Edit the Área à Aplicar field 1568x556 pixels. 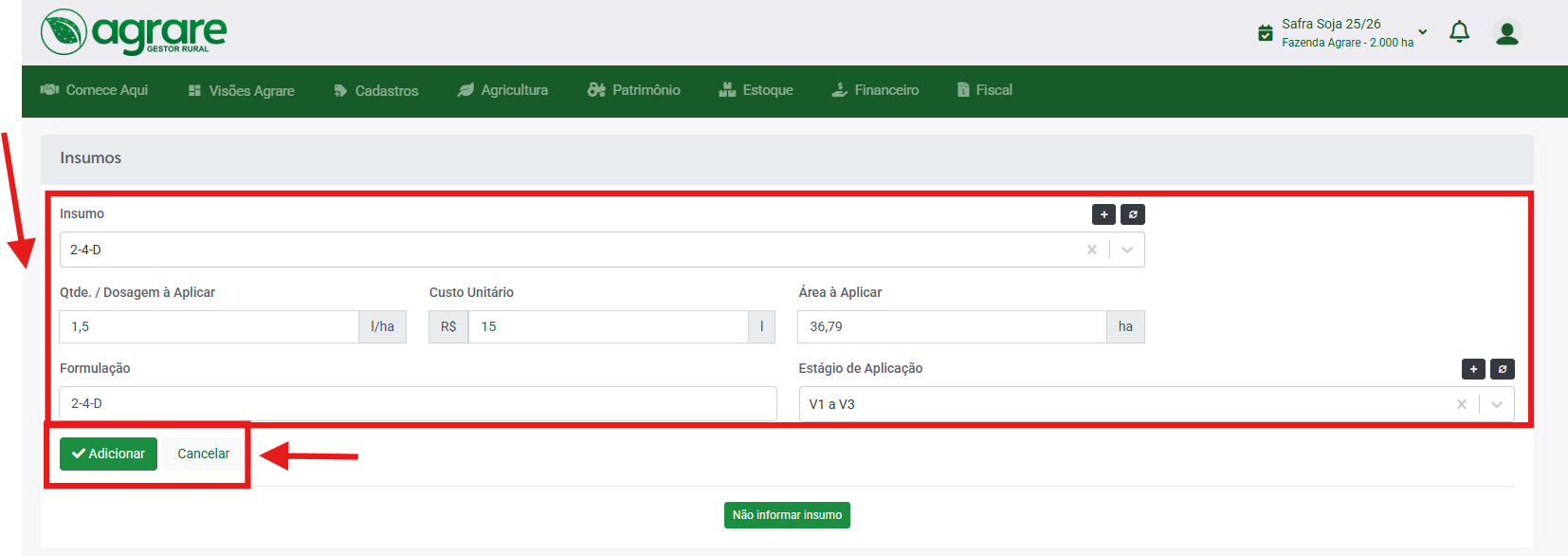(x=952, y=326)
